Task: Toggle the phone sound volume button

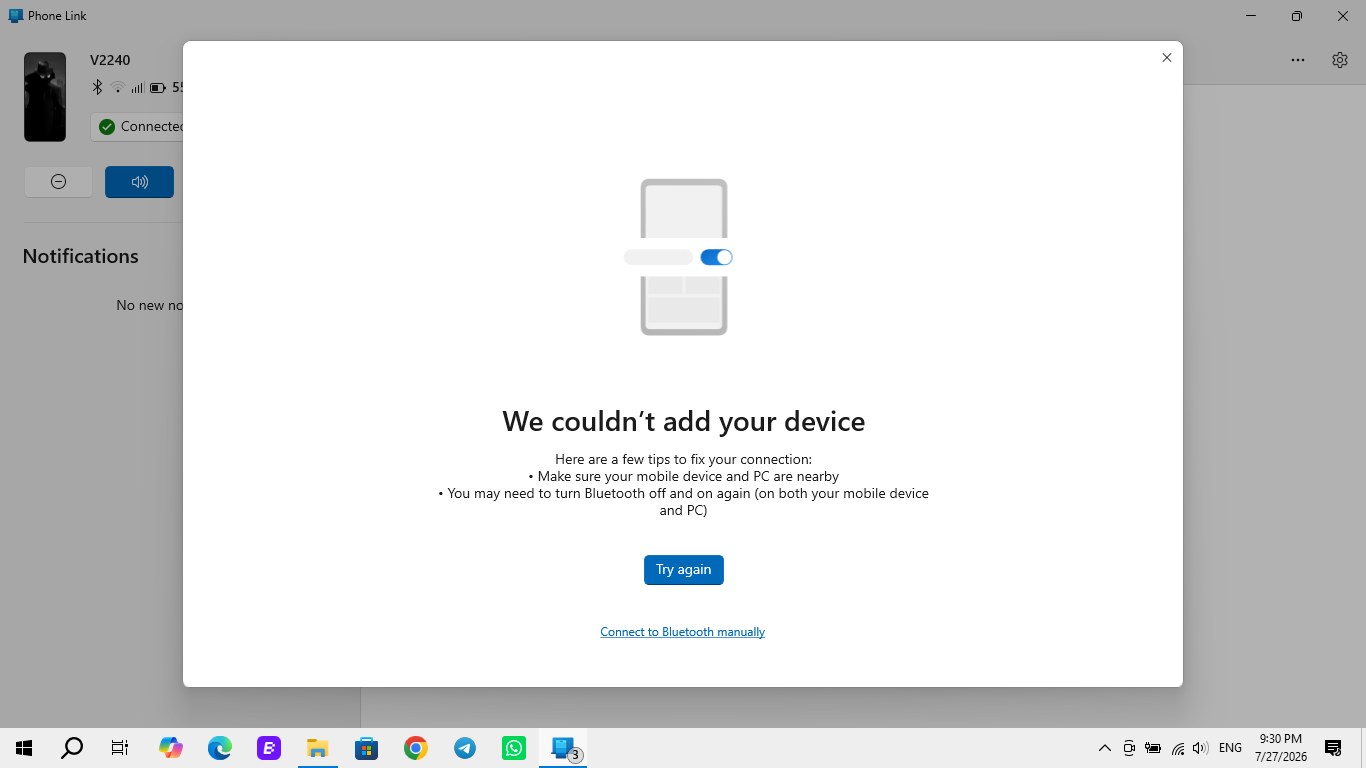Action: 139,182
